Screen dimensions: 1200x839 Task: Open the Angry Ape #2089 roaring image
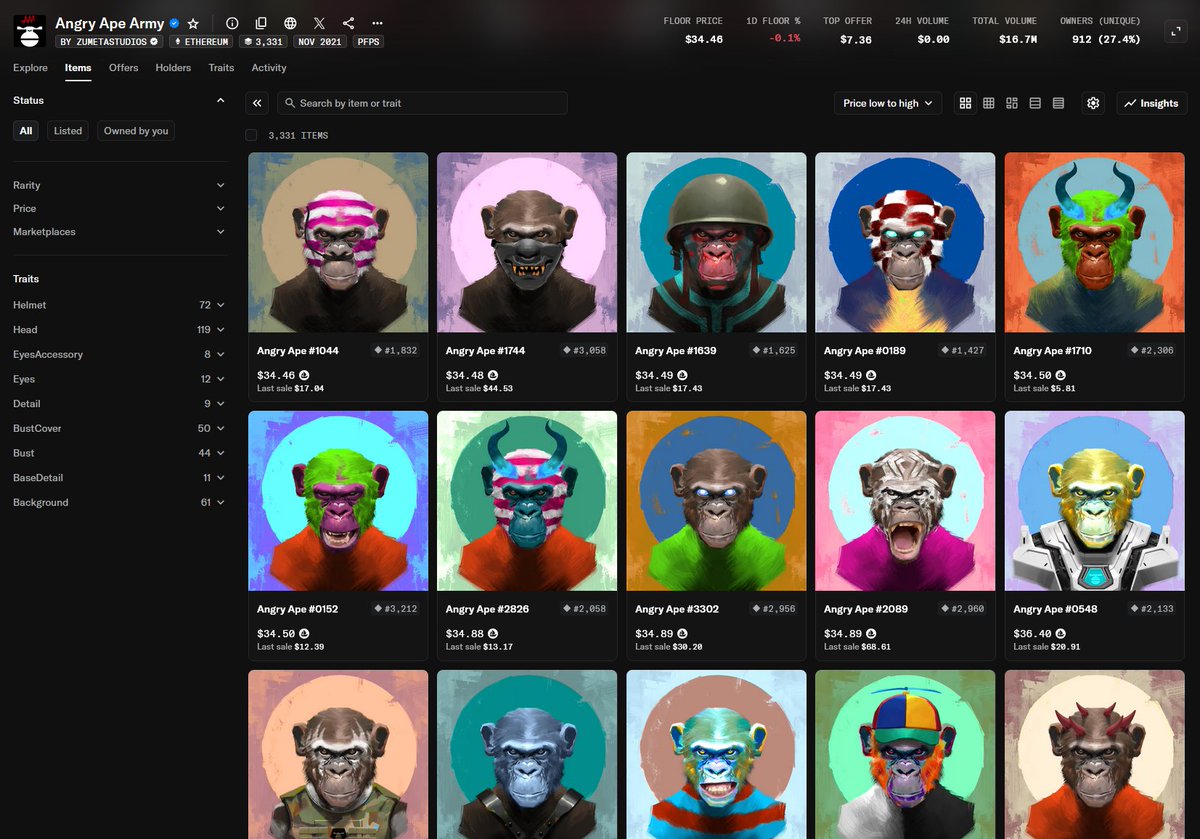pyautogui.click(x=905, y=500)
